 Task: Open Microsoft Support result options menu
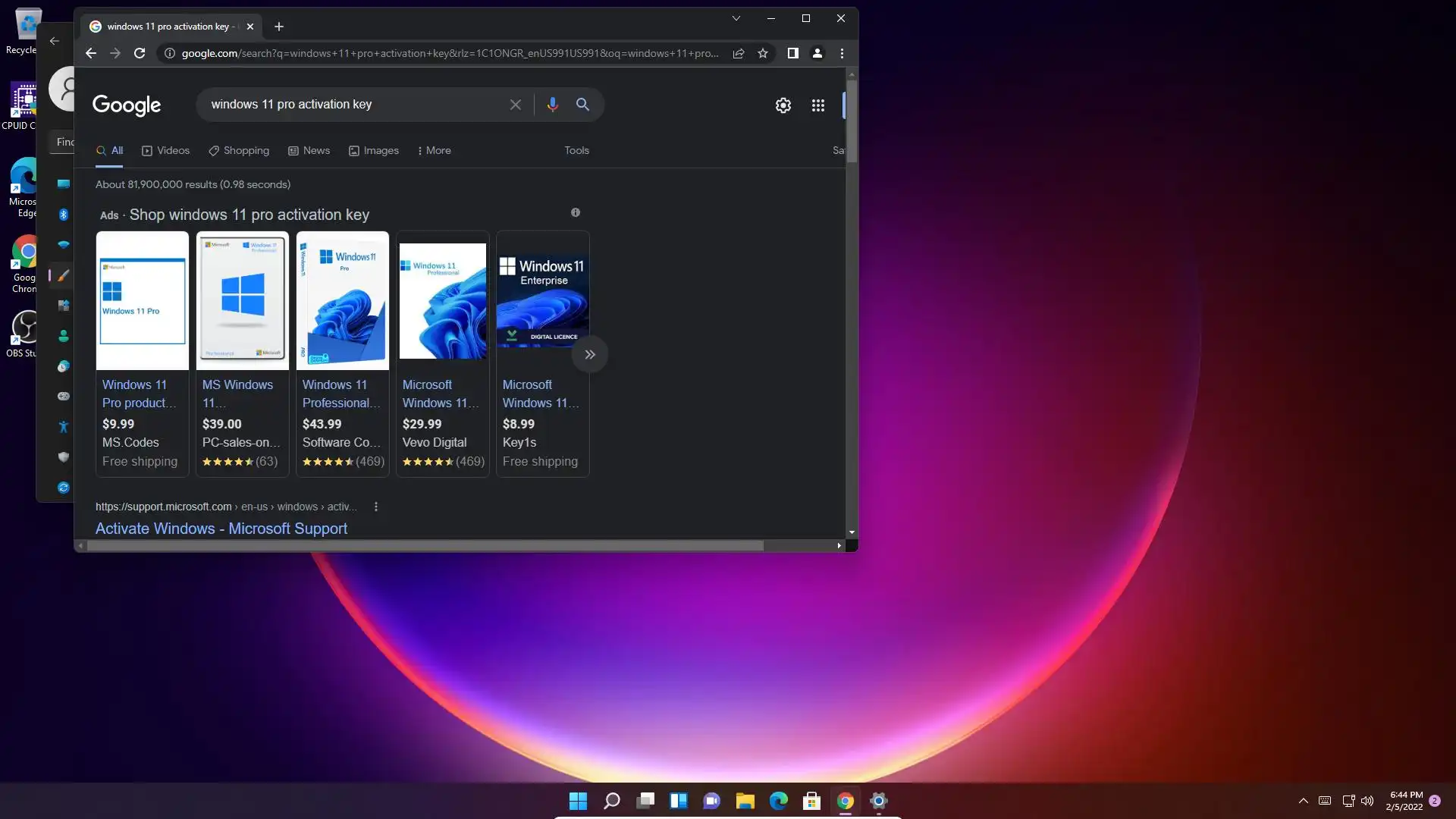pos(376,507)
